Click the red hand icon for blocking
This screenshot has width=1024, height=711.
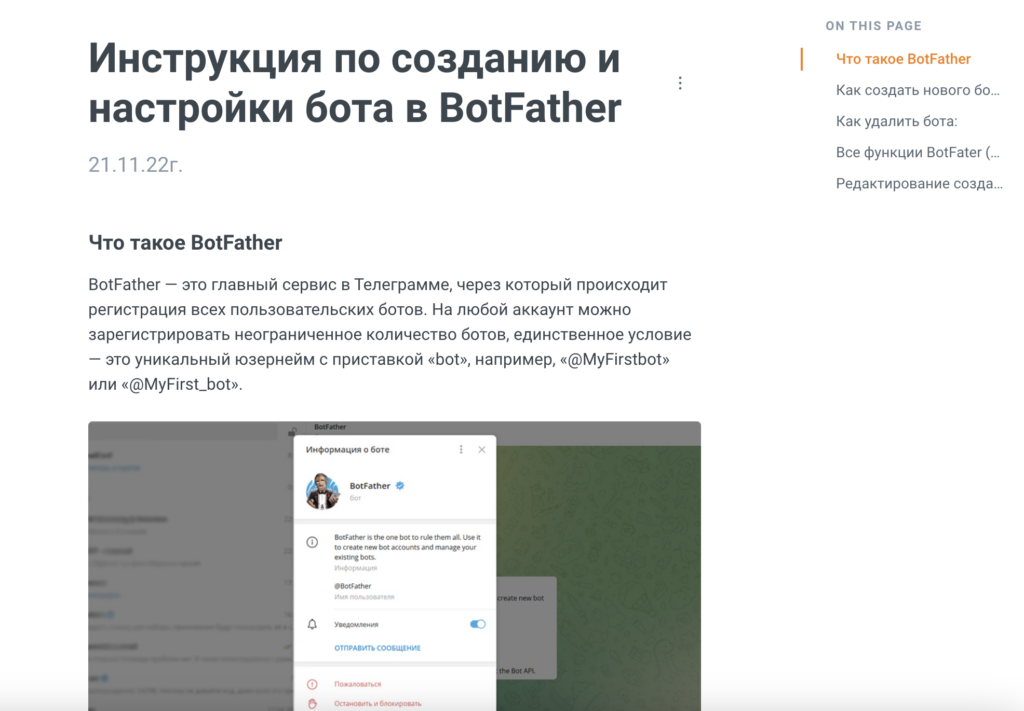(312, 703)
